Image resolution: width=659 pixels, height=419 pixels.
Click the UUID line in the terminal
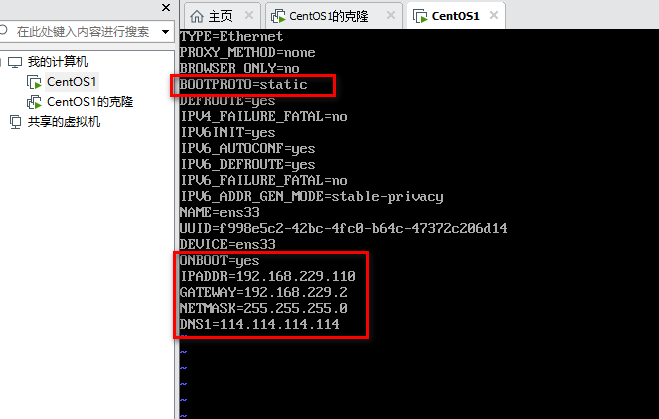343,228
